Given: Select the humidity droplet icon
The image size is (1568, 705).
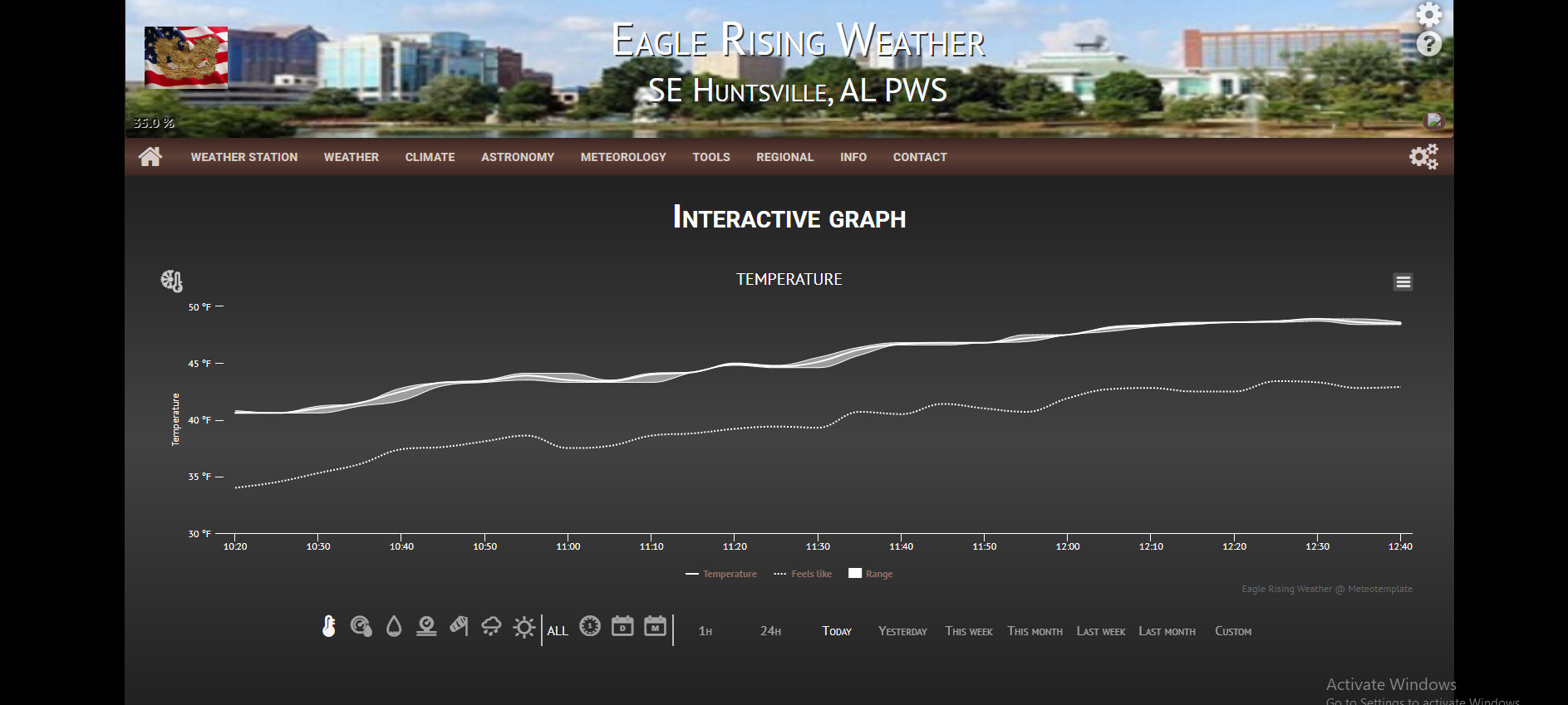Looking at the screenshot, I should pos(394,626).
